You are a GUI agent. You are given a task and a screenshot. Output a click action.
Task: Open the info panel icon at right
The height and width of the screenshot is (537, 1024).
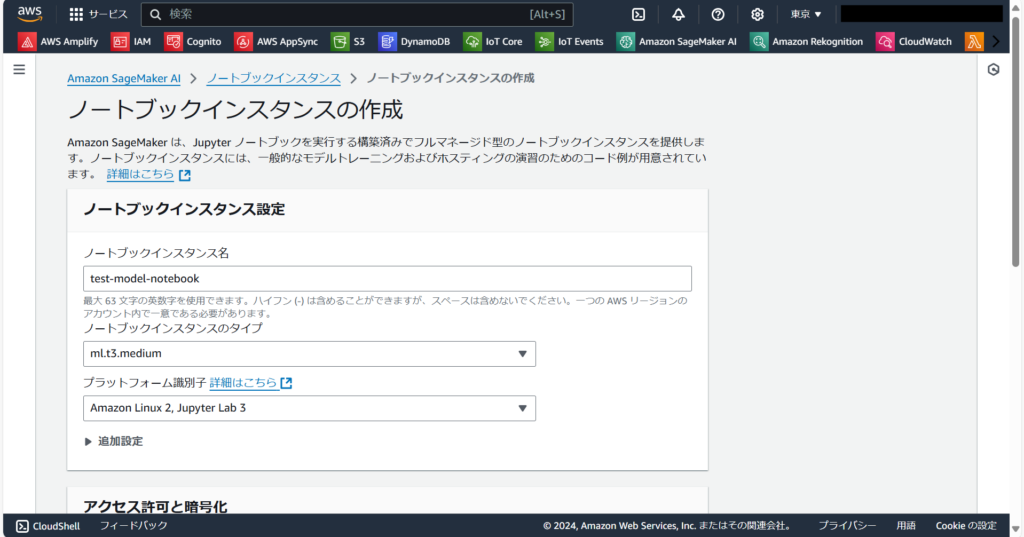(x=993, y=70)
